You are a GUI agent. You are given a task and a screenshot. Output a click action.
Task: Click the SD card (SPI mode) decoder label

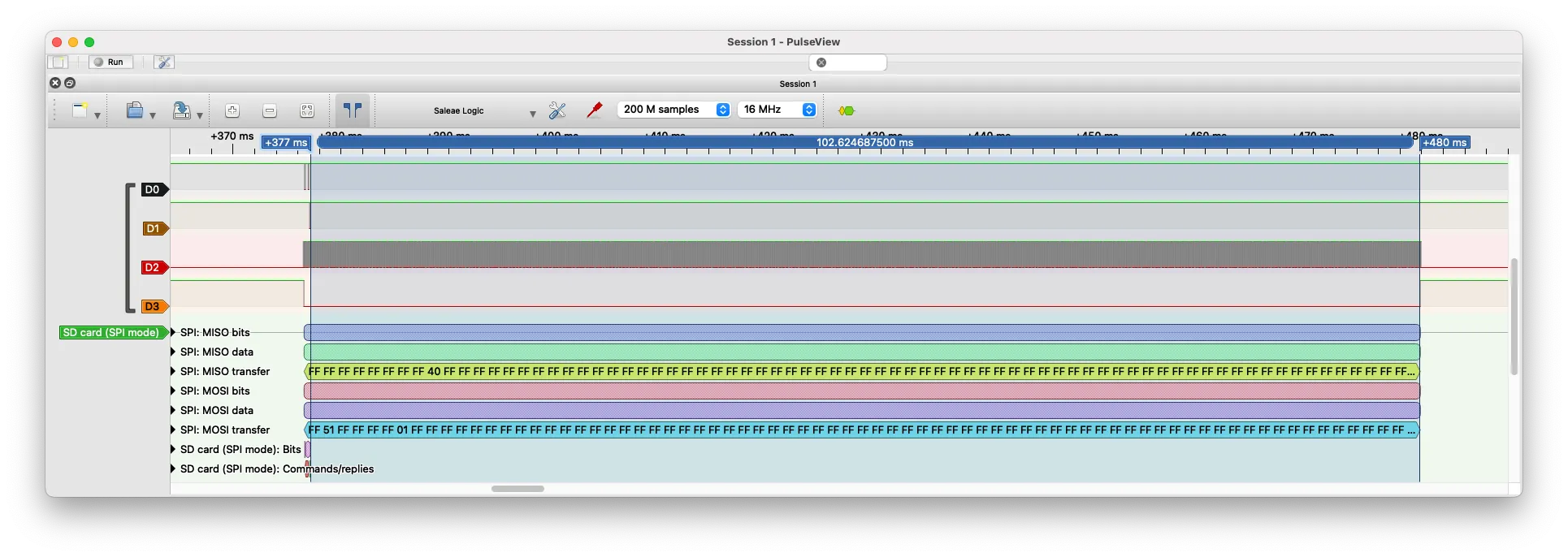113,332
